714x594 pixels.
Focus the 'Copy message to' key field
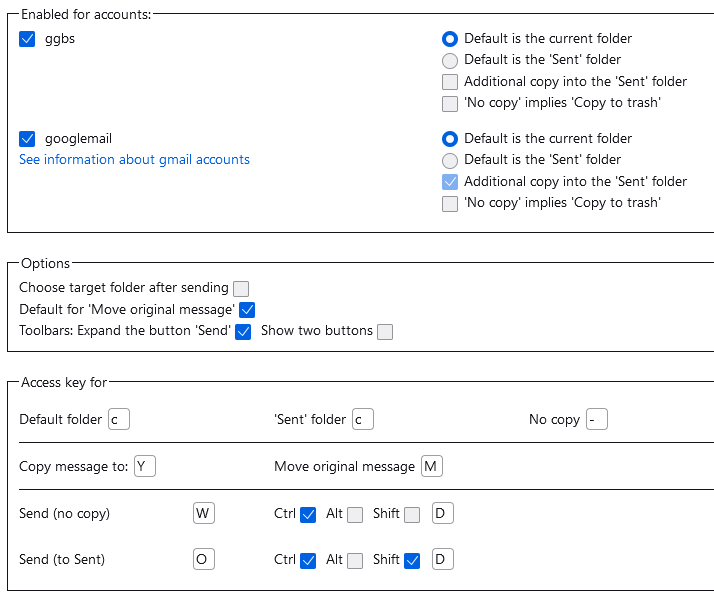pyautogui.click(x=145, y=467)
